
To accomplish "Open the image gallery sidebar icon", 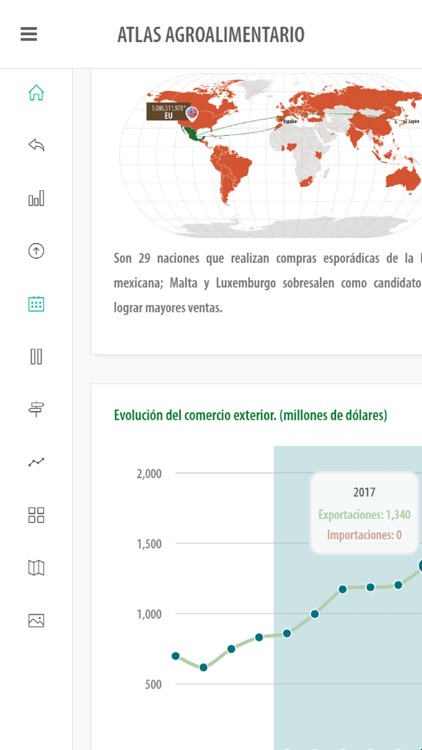I will point(36,621).
